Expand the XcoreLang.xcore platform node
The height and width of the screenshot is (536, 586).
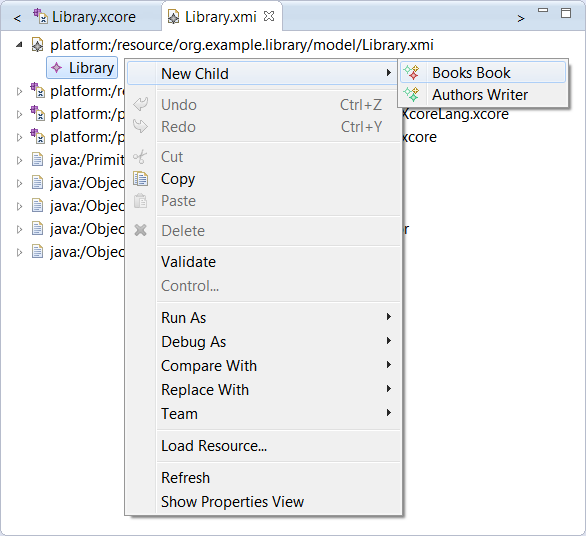19,115
